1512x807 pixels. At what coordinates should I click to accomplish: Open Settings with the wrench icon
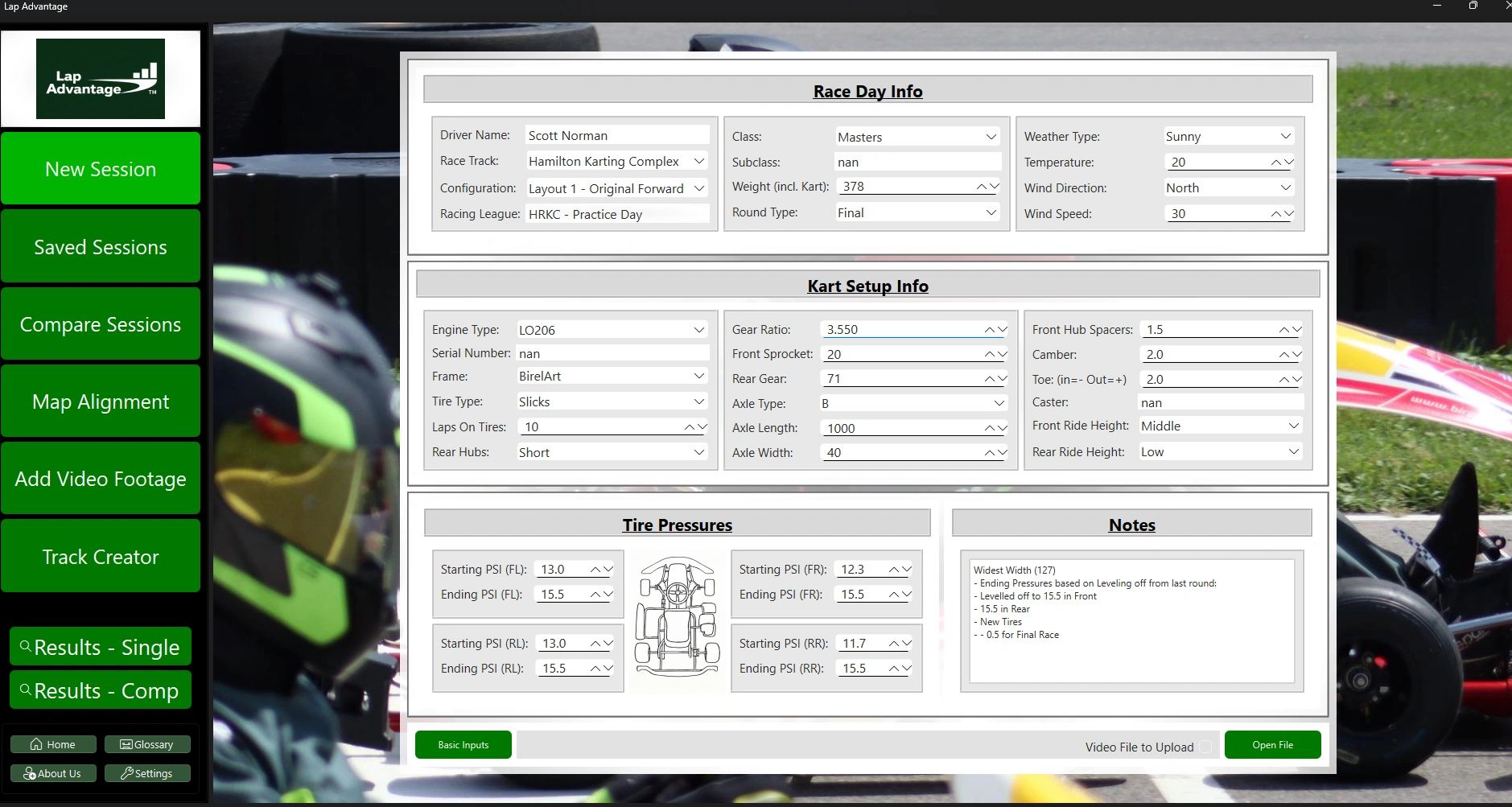pyautogui.click(x=147, y=773)
